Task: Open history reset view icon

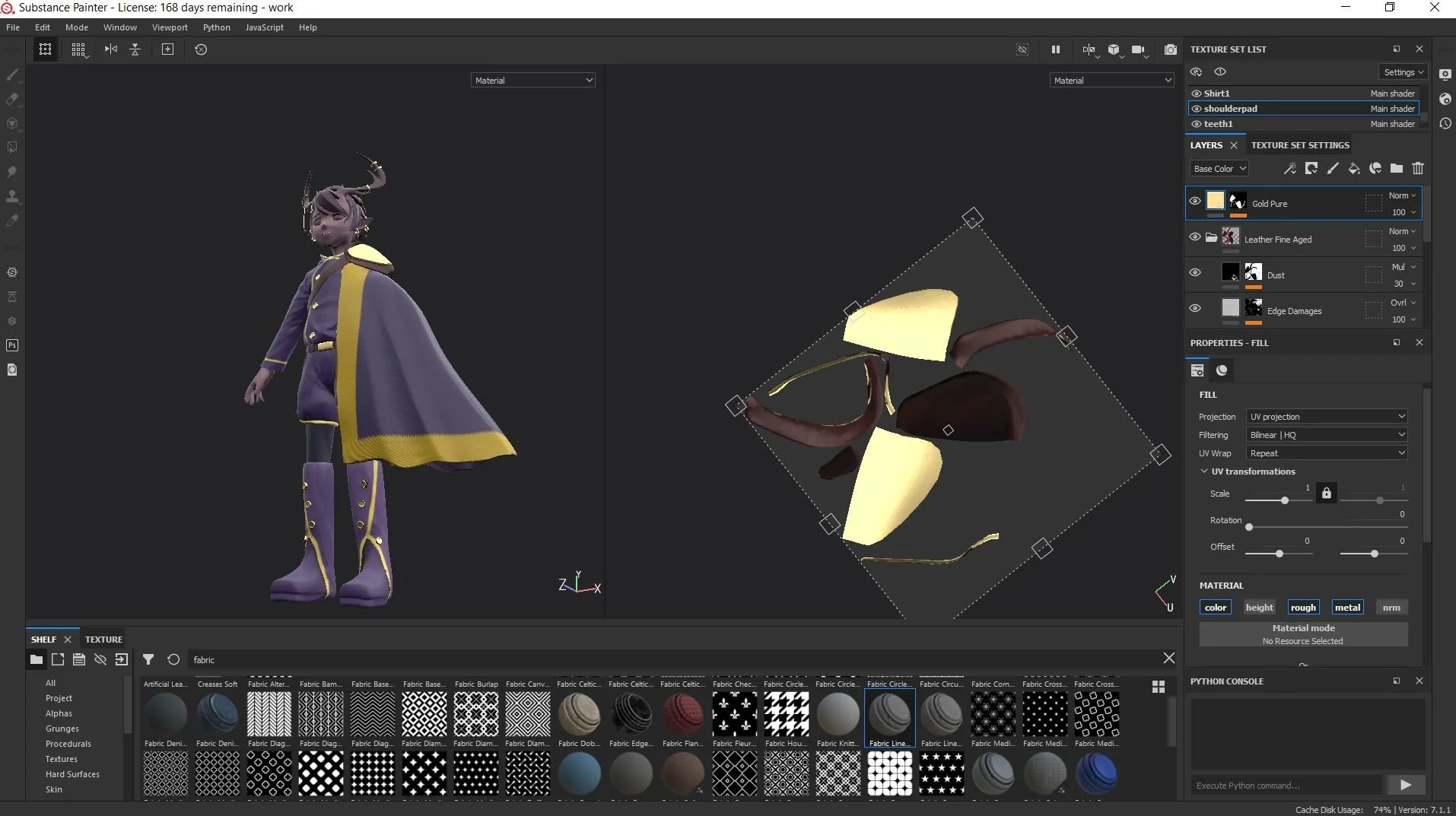Action: [201, 49]
